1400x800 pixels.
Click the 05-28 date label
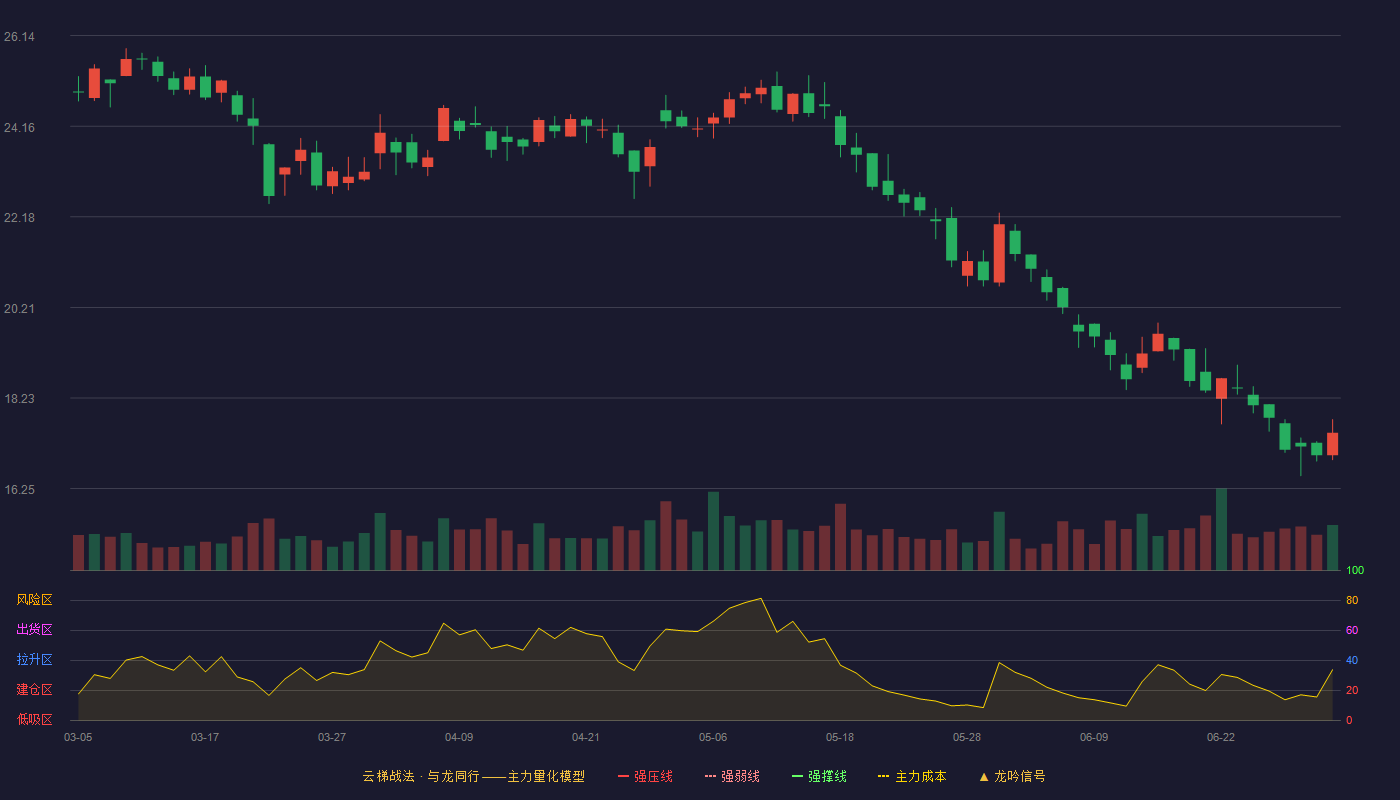[x=967, y=737]
